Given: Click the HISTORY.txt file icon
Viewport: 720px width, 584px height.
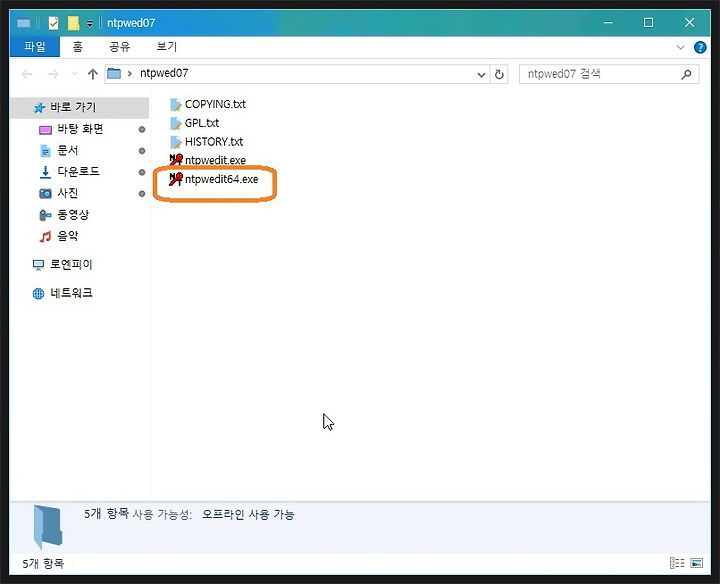Looking at the screenshot, I should (x=175, y=142).
